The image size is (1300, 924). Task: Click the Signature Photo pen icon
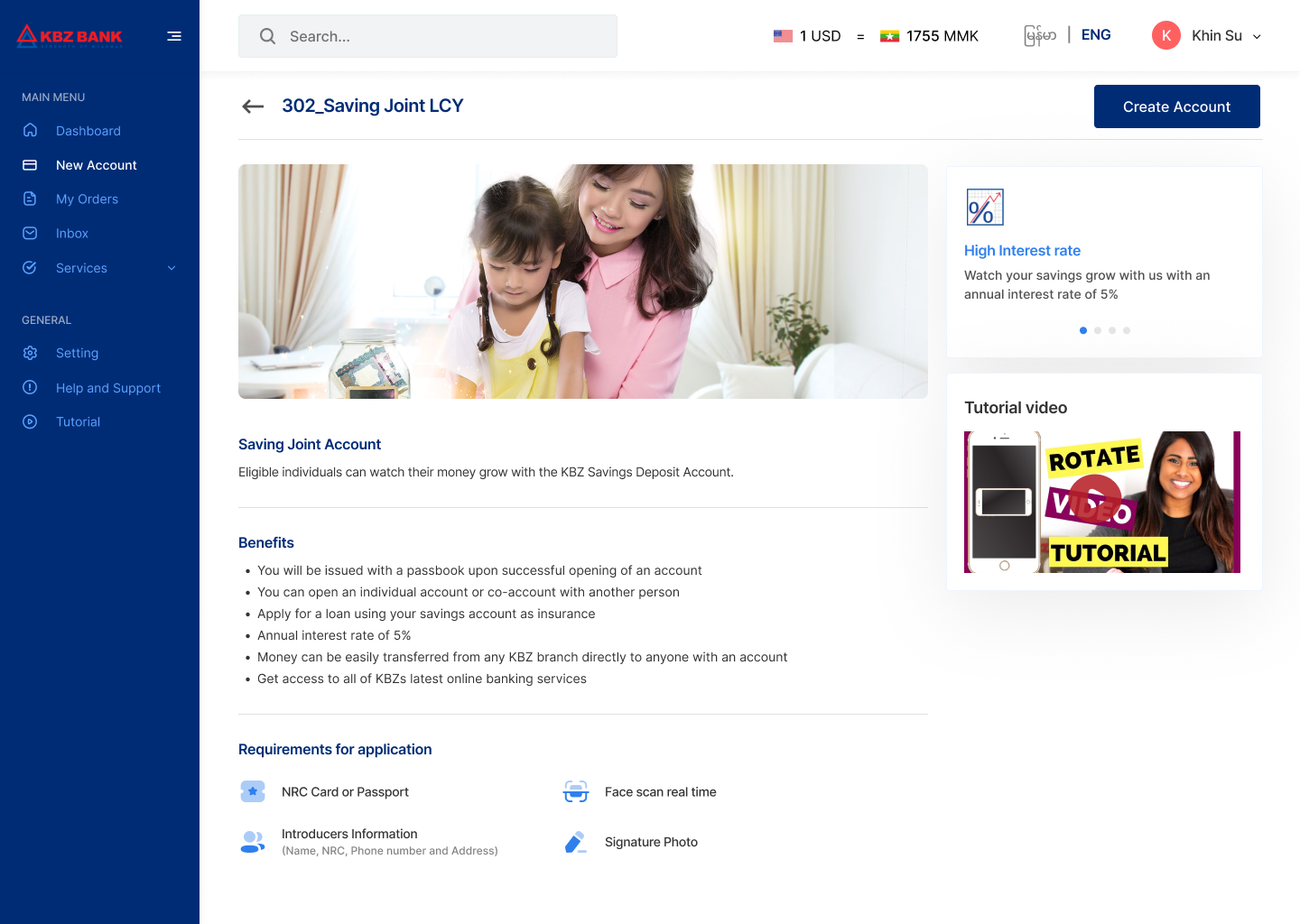pos(576,842)
